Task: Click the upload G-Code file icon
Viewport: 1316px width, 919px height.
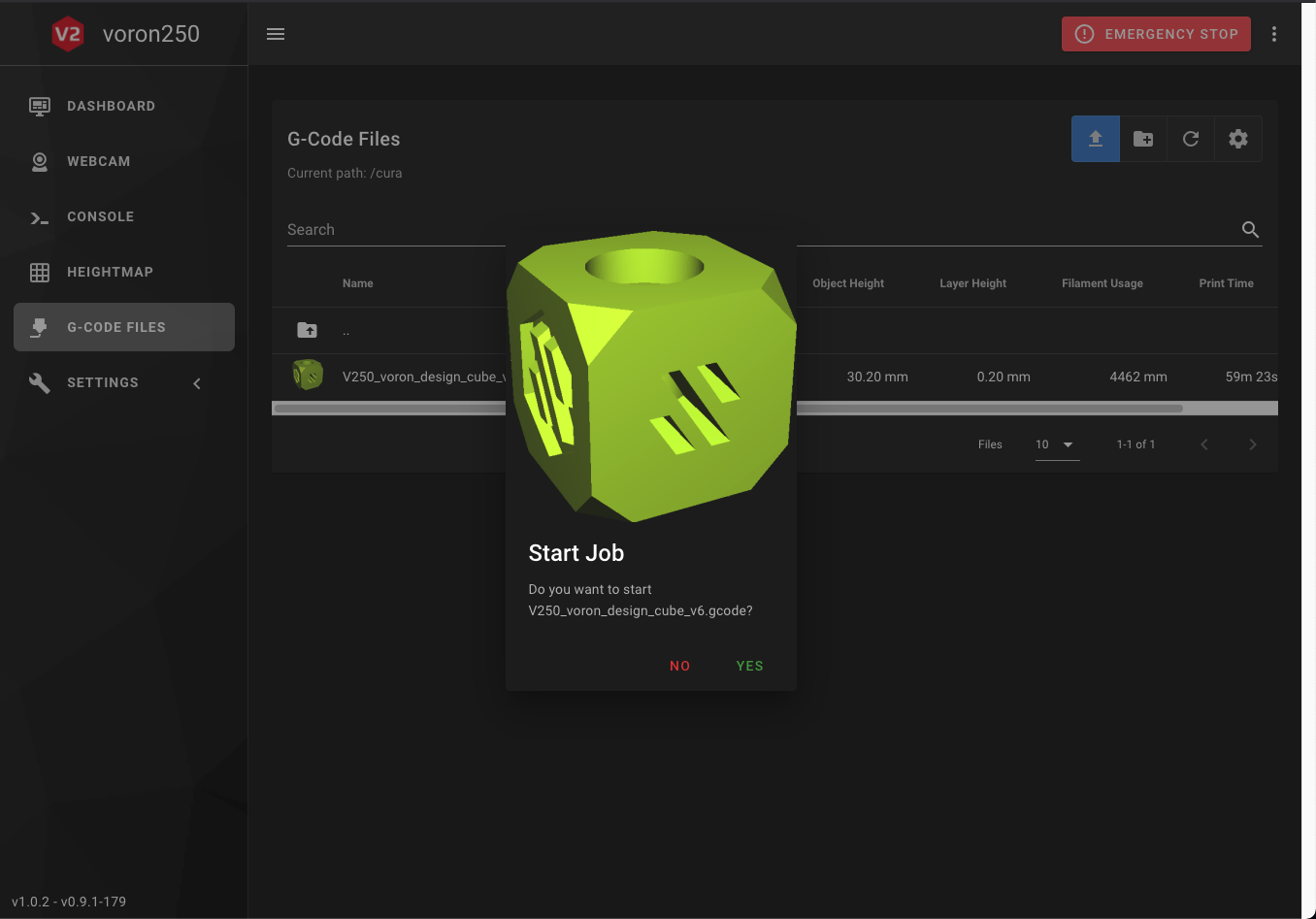Action: click(x=1096, y=139)
